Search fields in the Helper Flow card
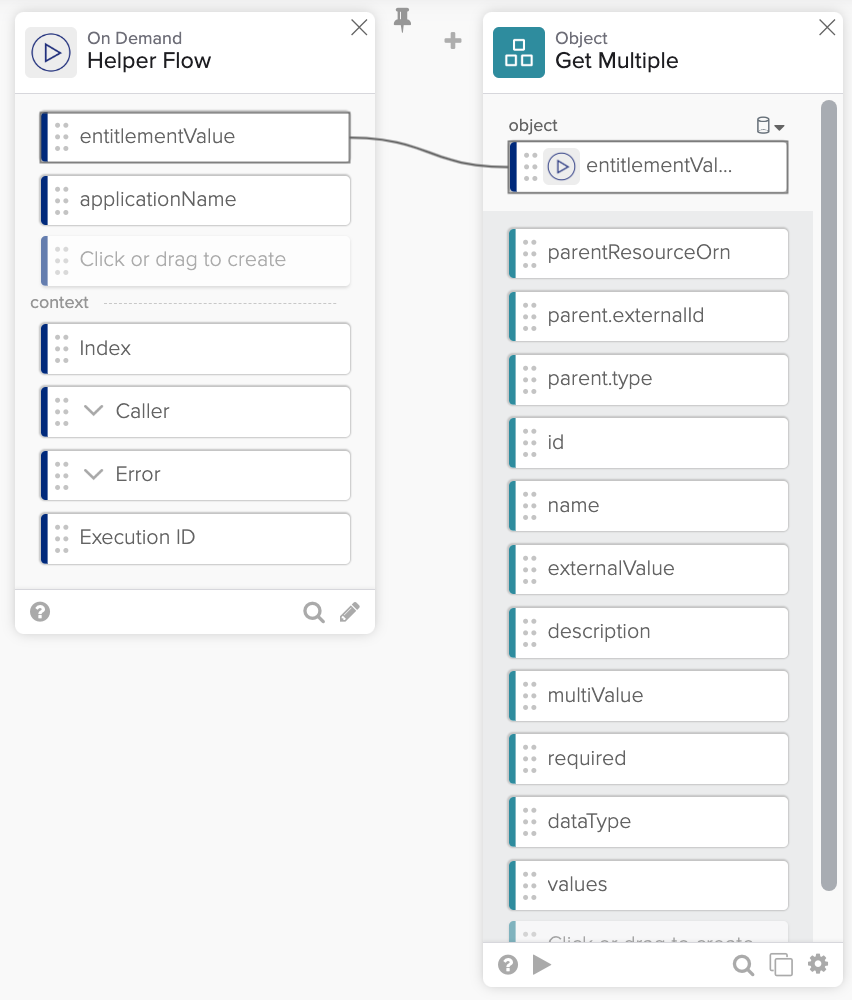Screen dimensions: 852x1000 click(x=314, y=612)
